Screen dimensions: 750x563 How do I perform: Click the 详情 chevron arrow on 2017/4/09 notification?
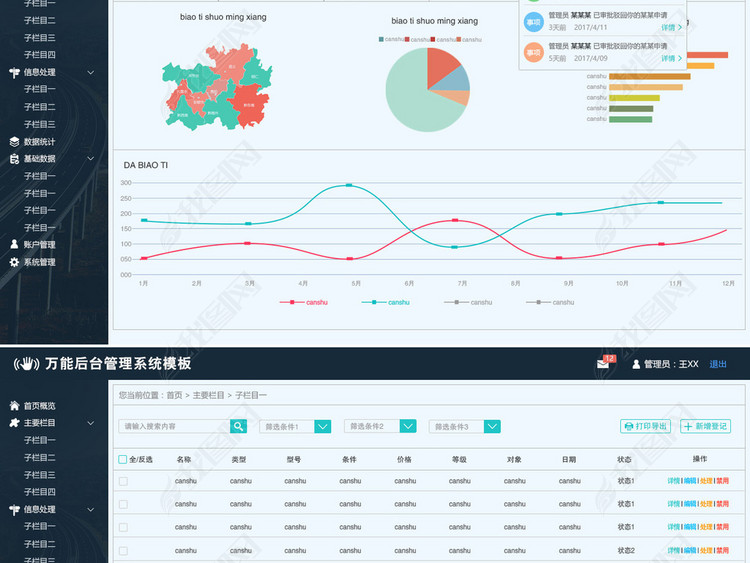click(680, 58)
